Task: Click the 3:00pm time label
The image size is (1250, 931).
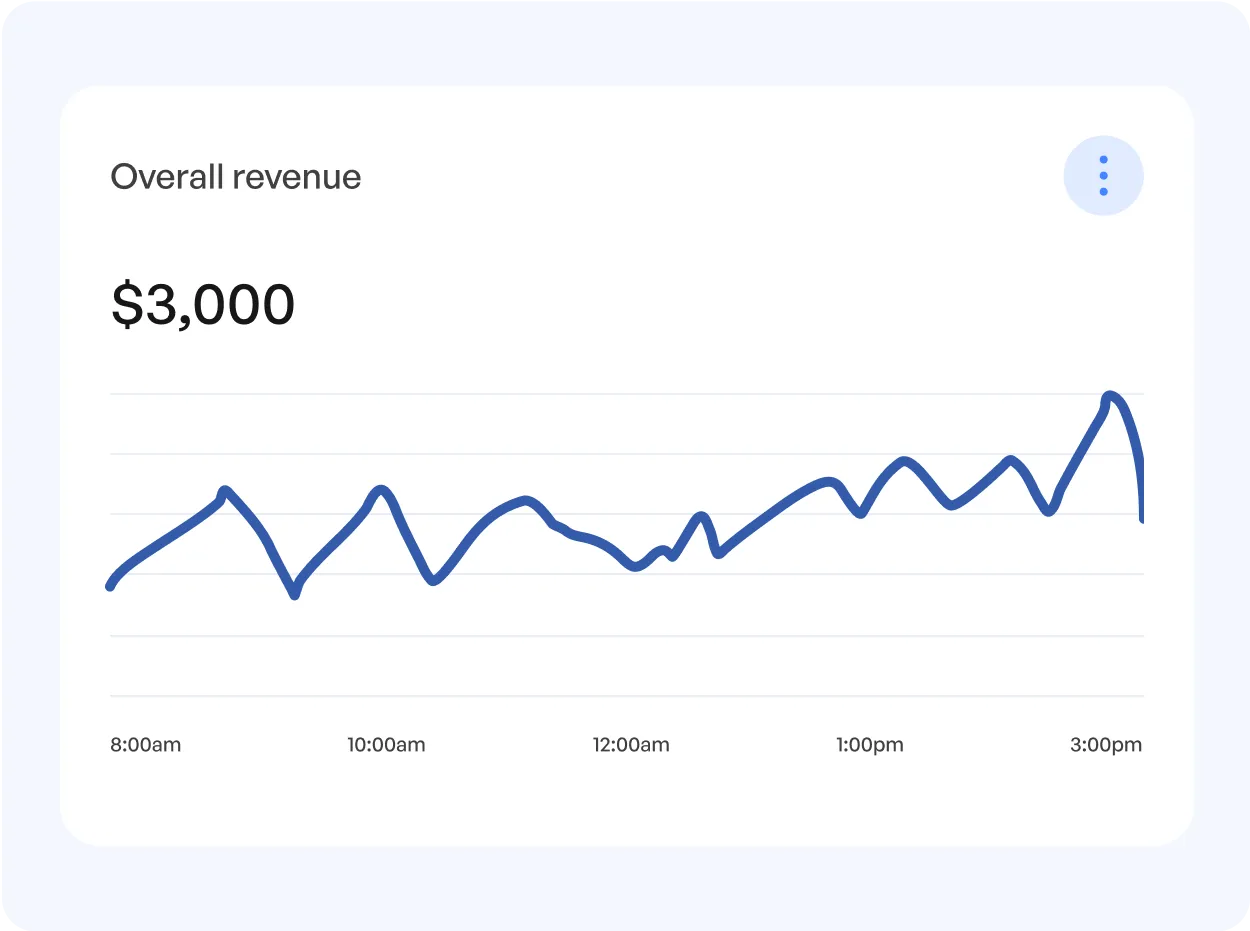Action: click(1106, 744)
